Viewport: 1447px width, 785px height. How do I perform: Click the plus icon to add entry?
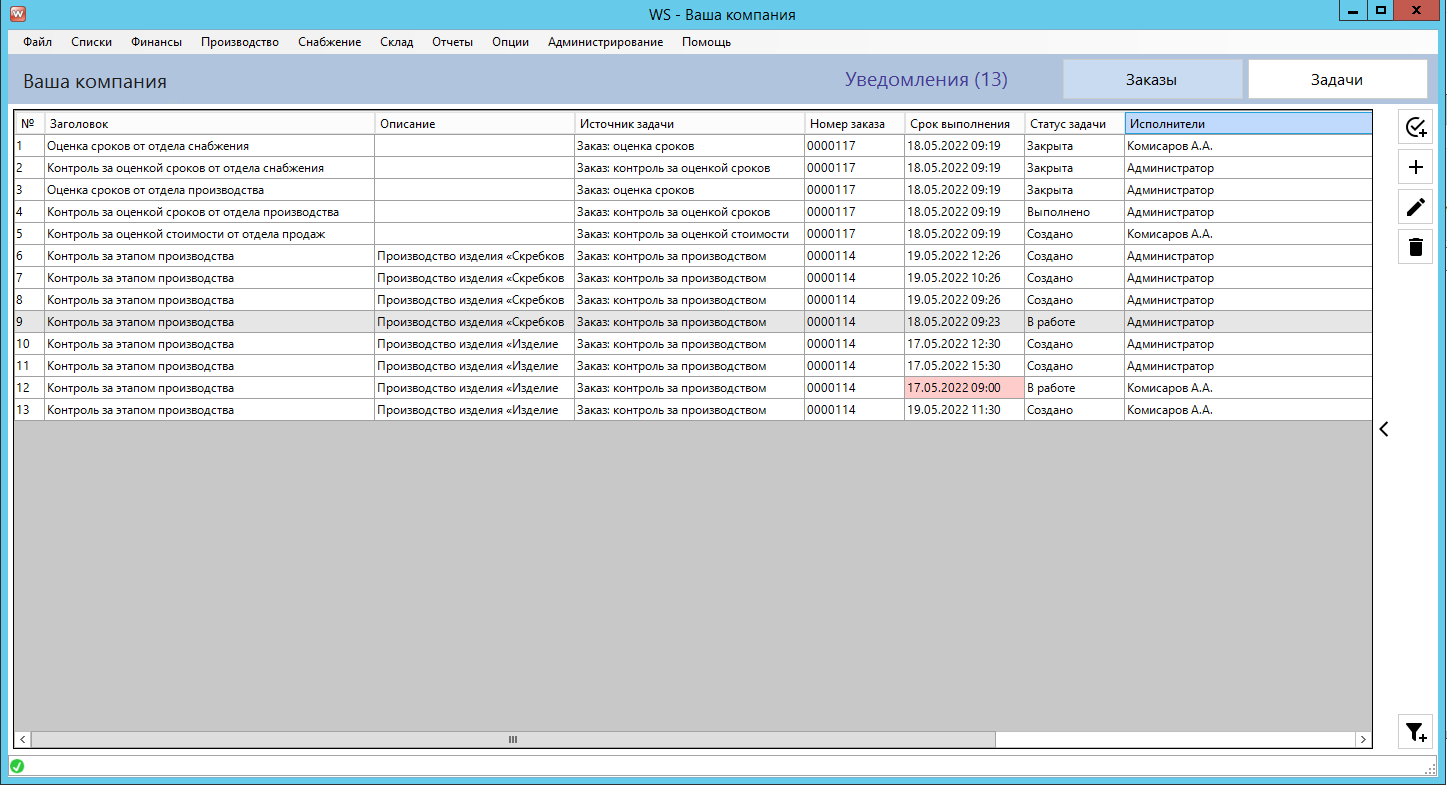pyautogui.click(x=1415, y=167)
